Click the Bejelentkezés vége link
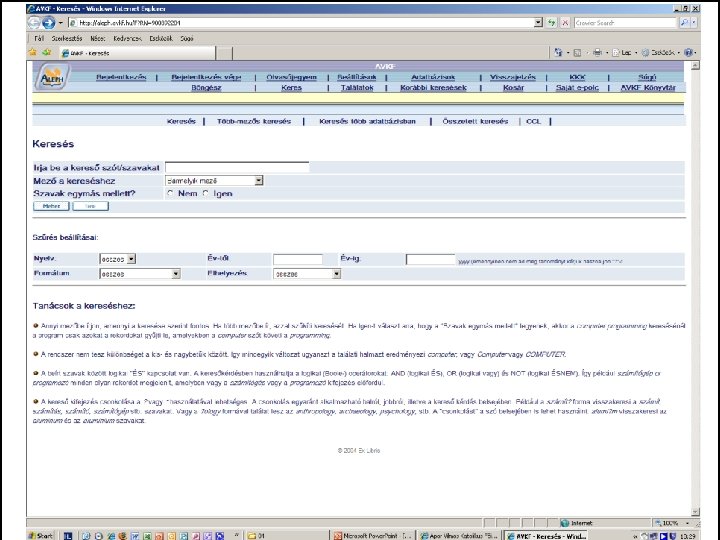This screenshot has height=540, width=720. click(206, 77)
